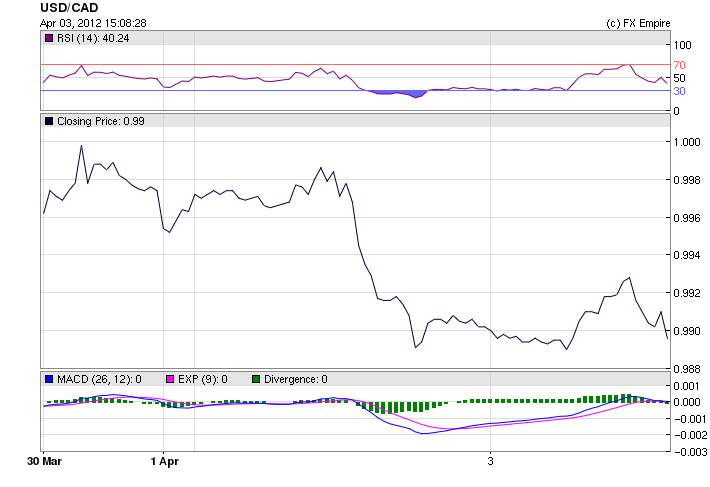
Task: Click the dark Closing Price legend swatch
Action: tap(49, 121)
